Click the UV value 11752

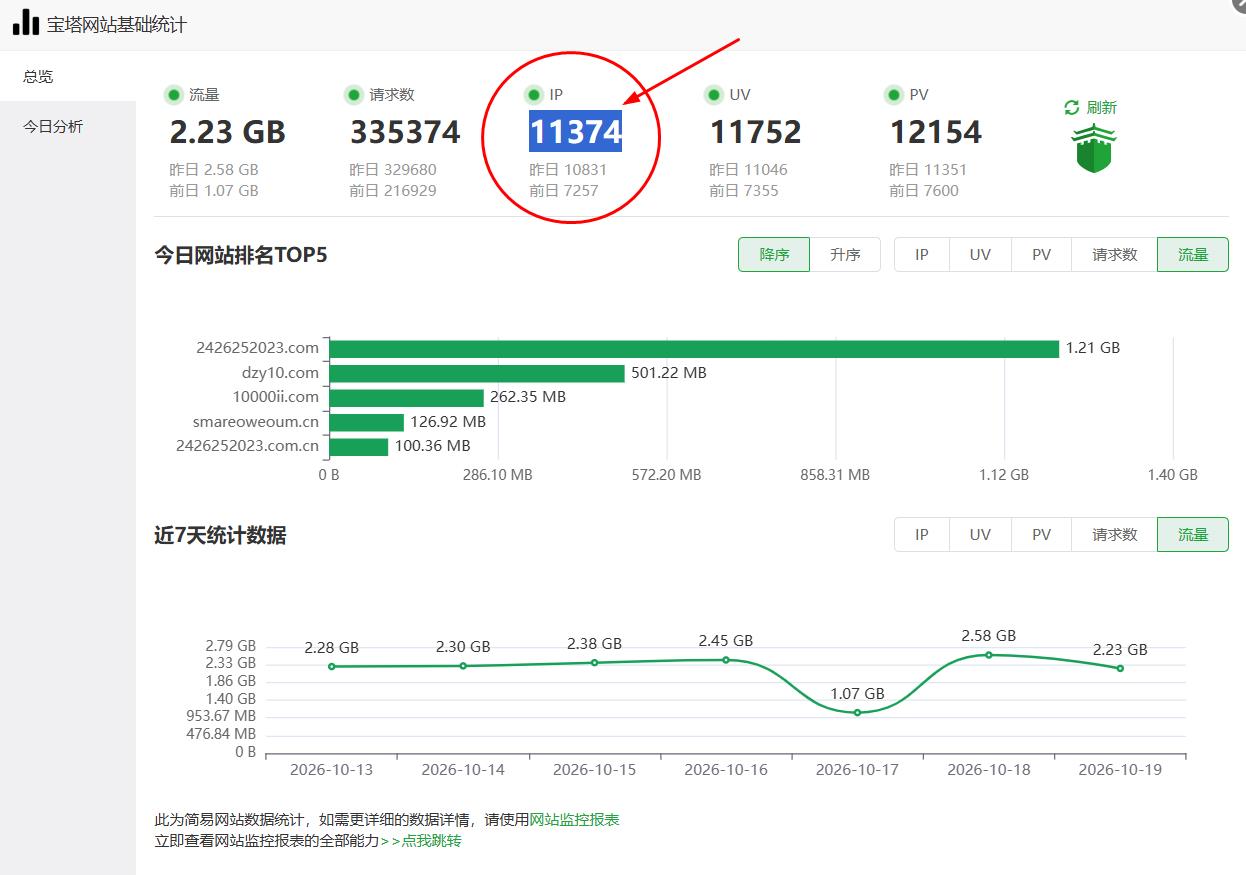coord(756,132)
